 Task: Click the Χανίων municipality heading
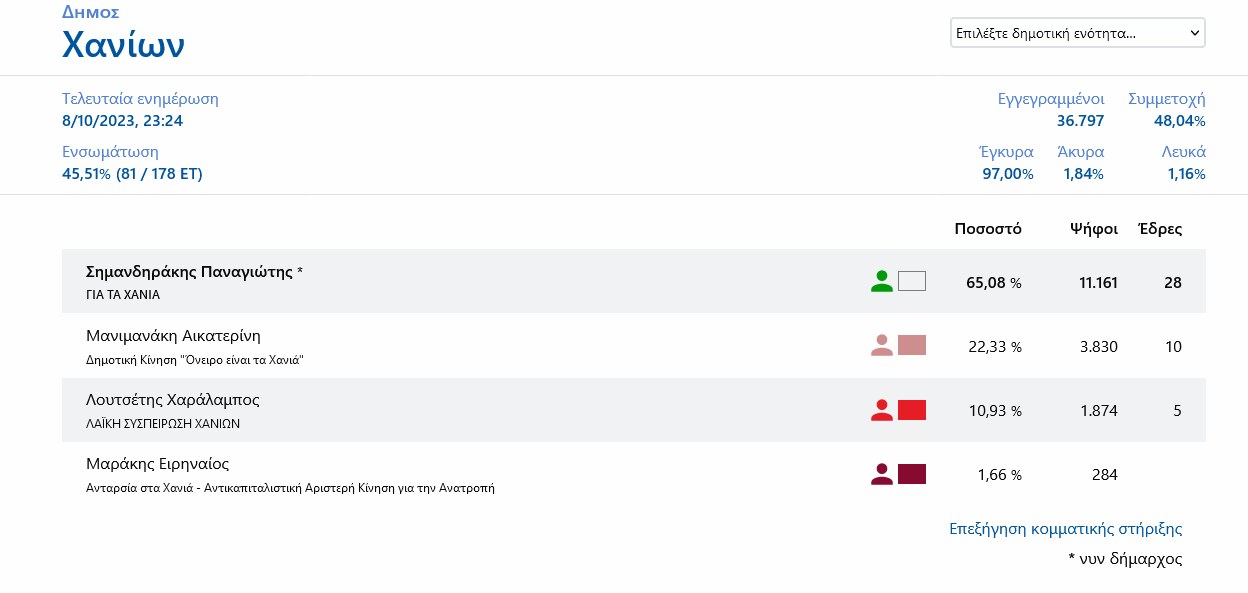click(x=123, y=46)
